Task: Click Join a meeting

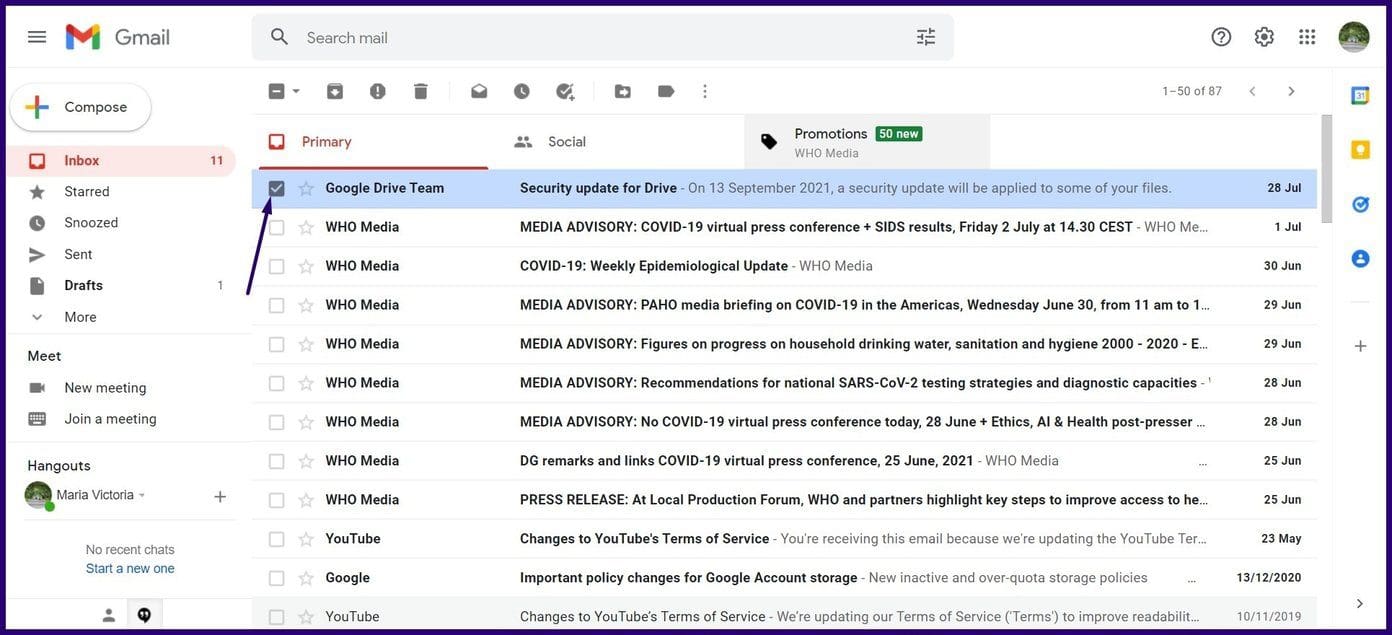Action: (110, 419)
